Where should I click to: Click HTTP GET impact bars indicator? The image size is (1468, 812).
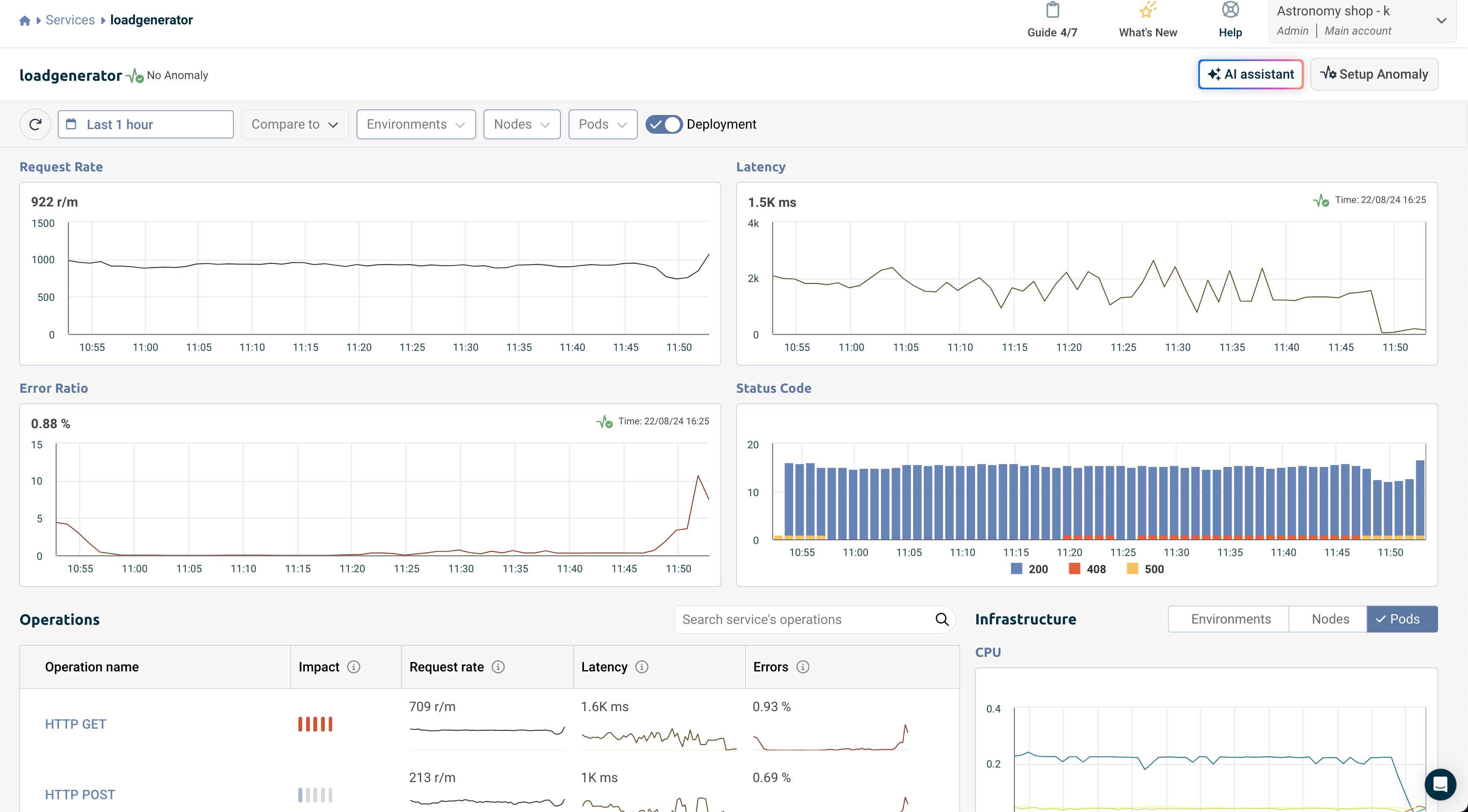[x=315, y=724]
